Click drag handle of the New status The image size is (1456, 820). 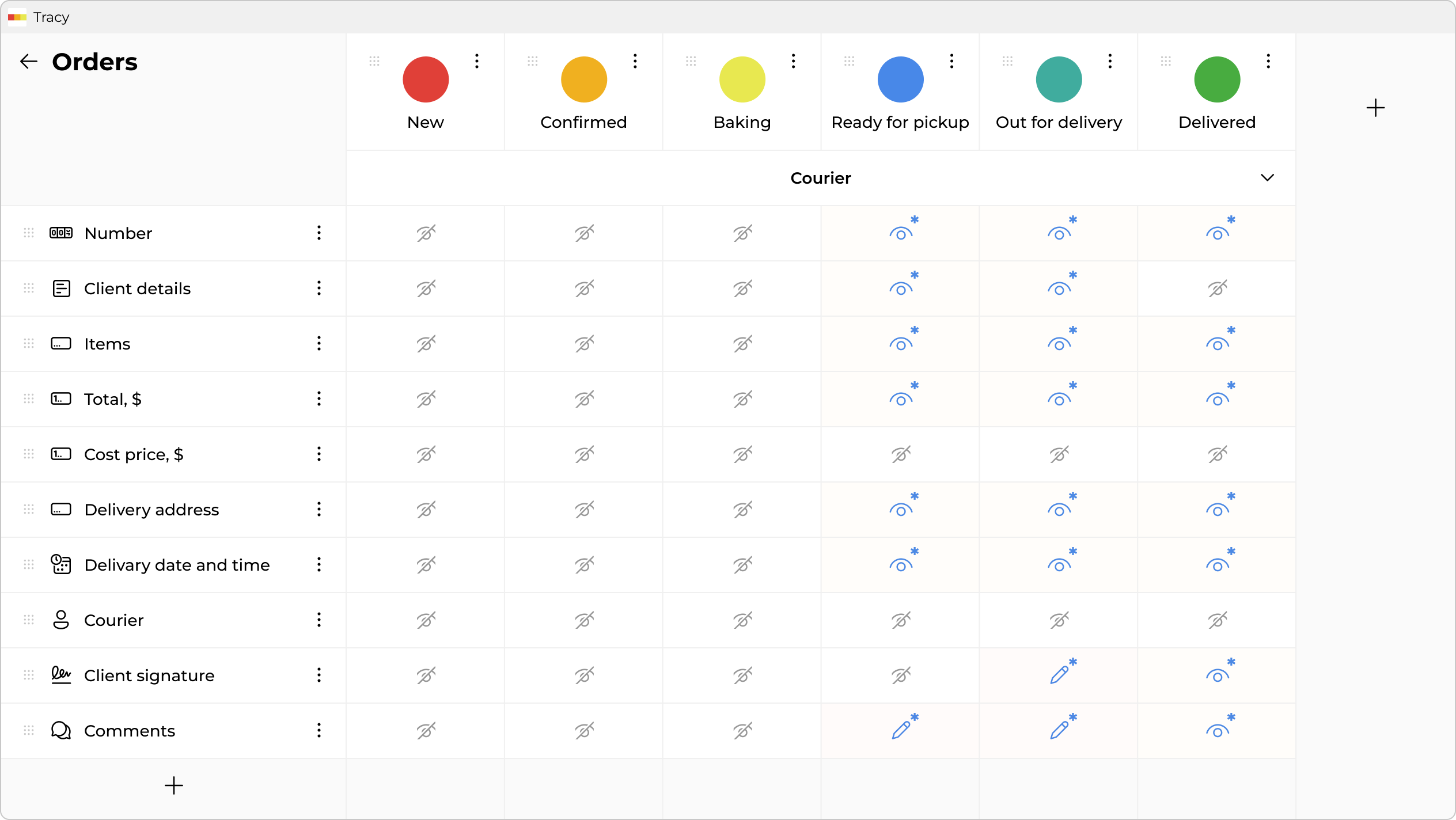point(374,61)
